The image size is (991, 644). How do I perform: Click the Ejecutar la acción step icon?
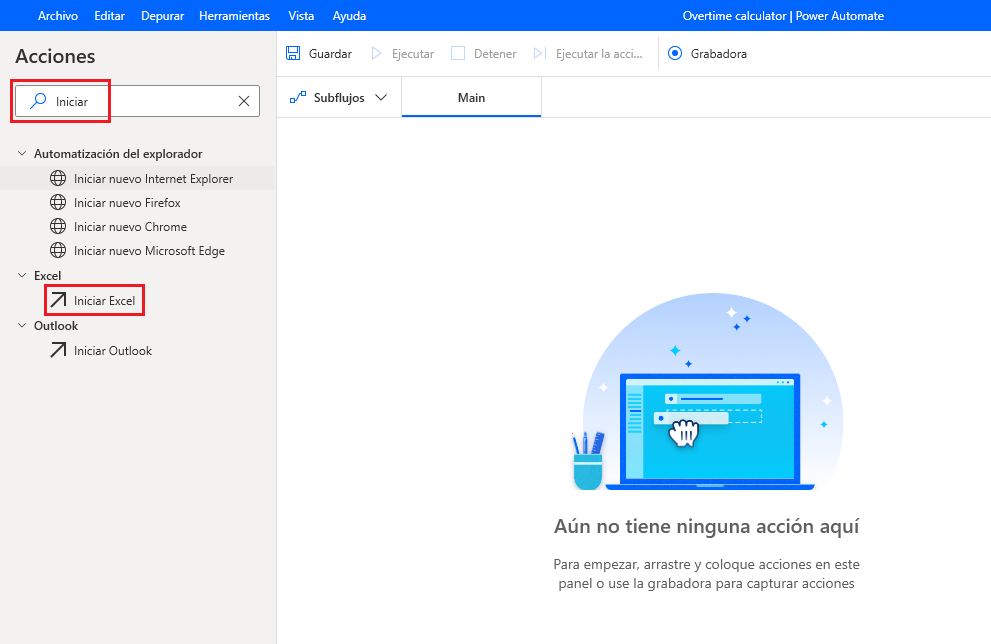(x=540, y=53)
